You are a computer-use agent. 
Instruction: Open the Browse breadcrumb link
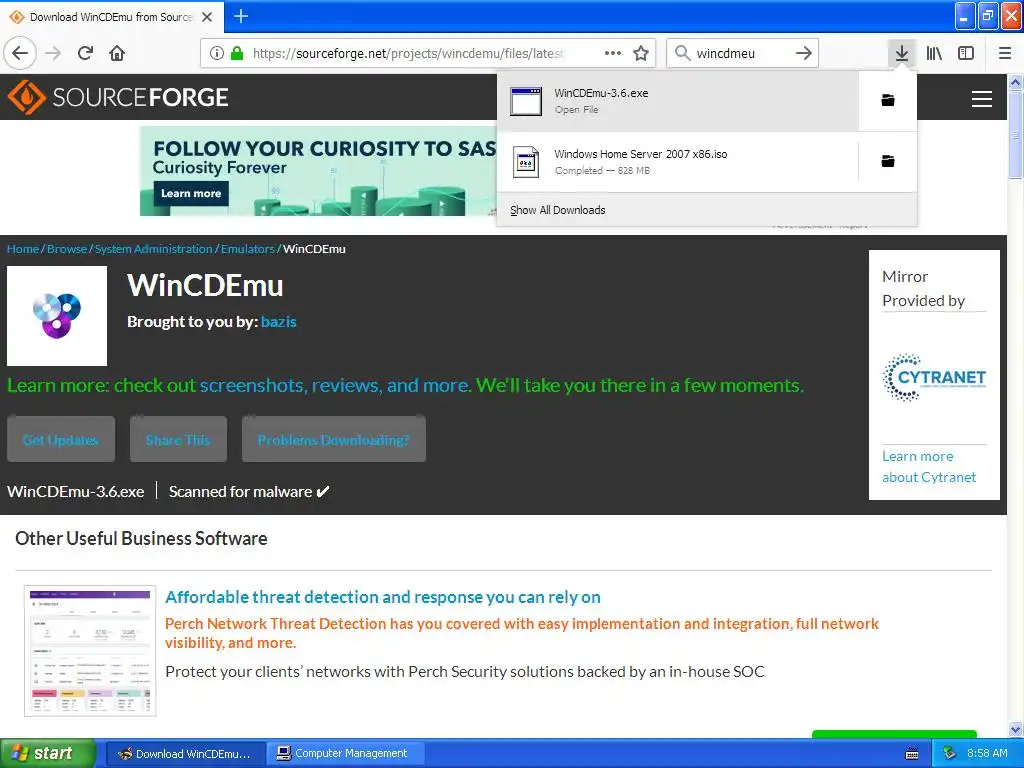[67, 249]
